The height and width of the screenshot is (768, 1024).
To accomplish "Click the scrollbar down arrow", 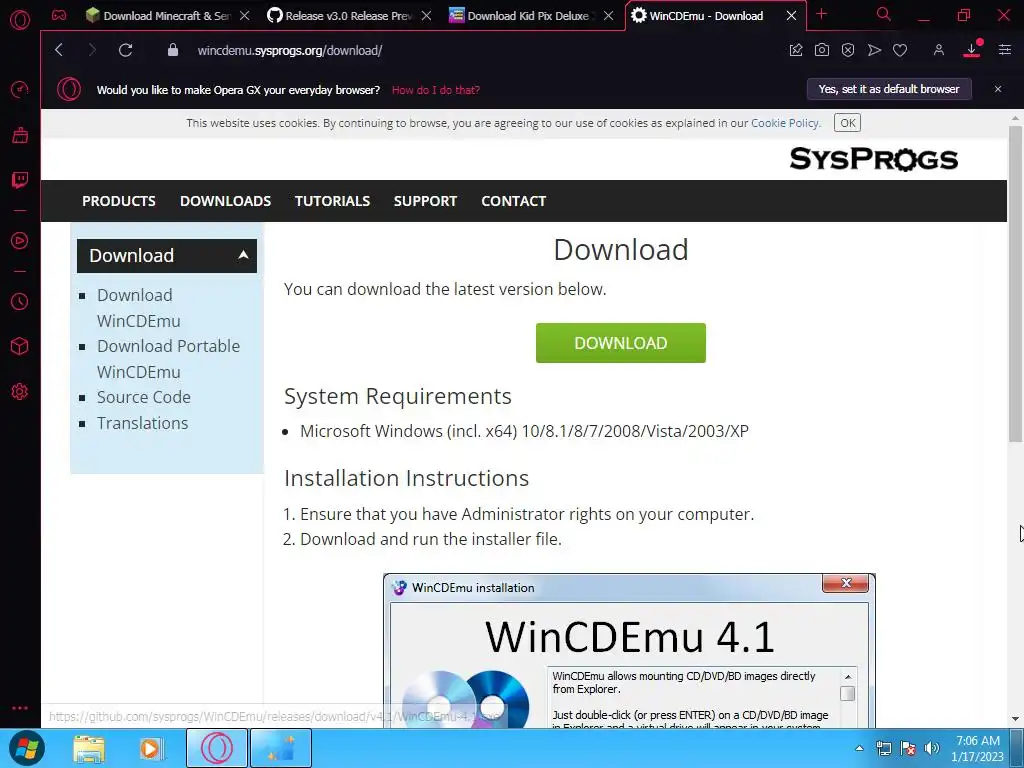I will click(x=1015, y=719).
